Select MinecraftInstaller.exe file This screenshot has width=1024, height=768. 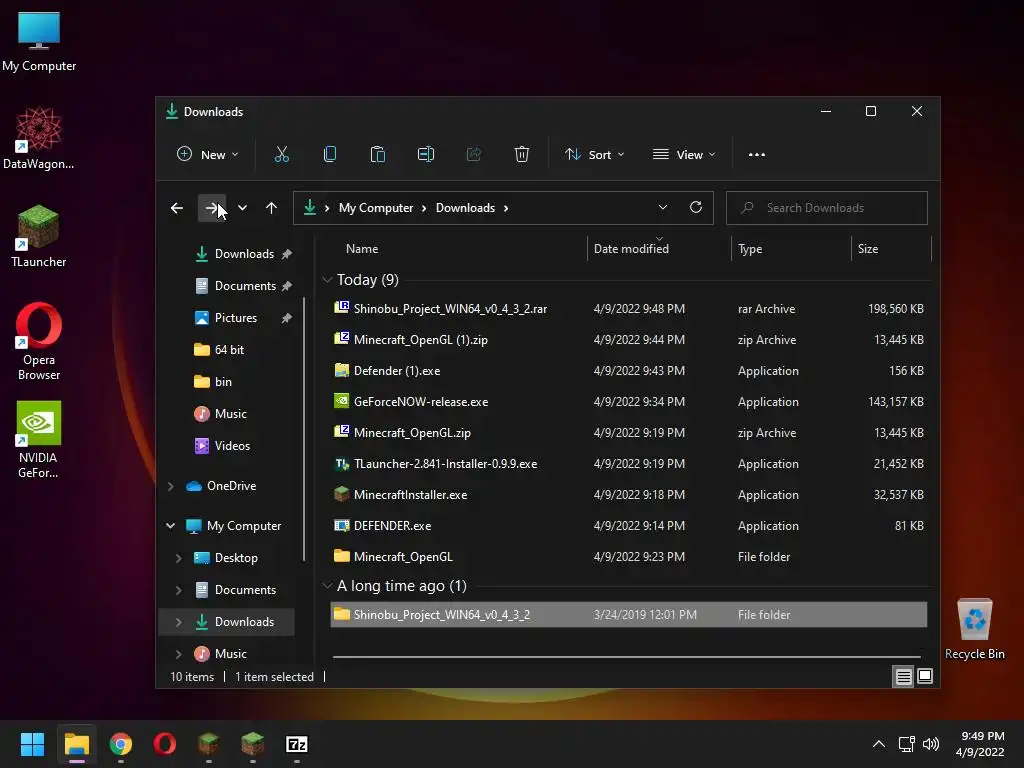click(629, 494)
